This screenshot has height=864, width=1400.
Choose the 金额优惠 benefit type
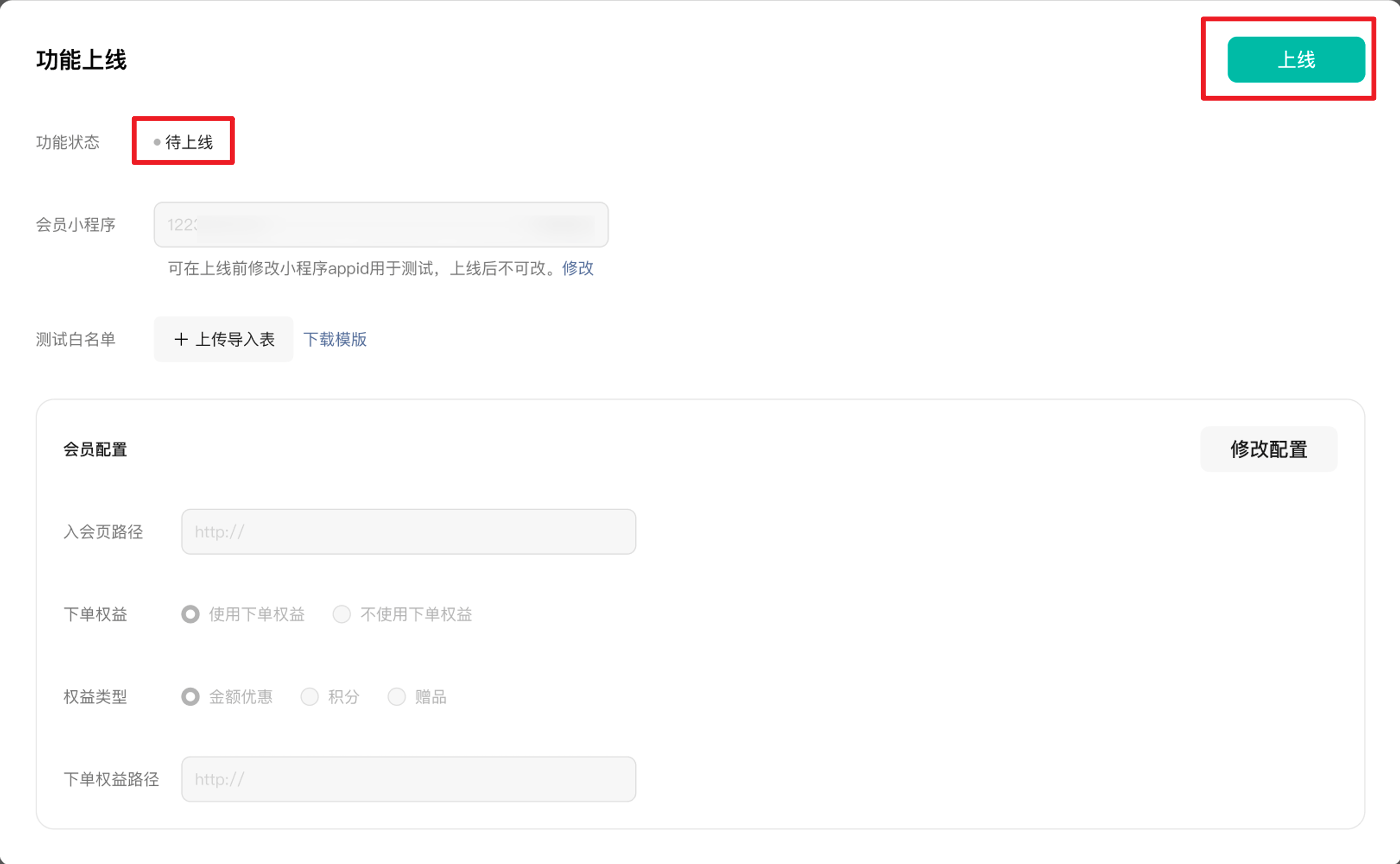190,697
